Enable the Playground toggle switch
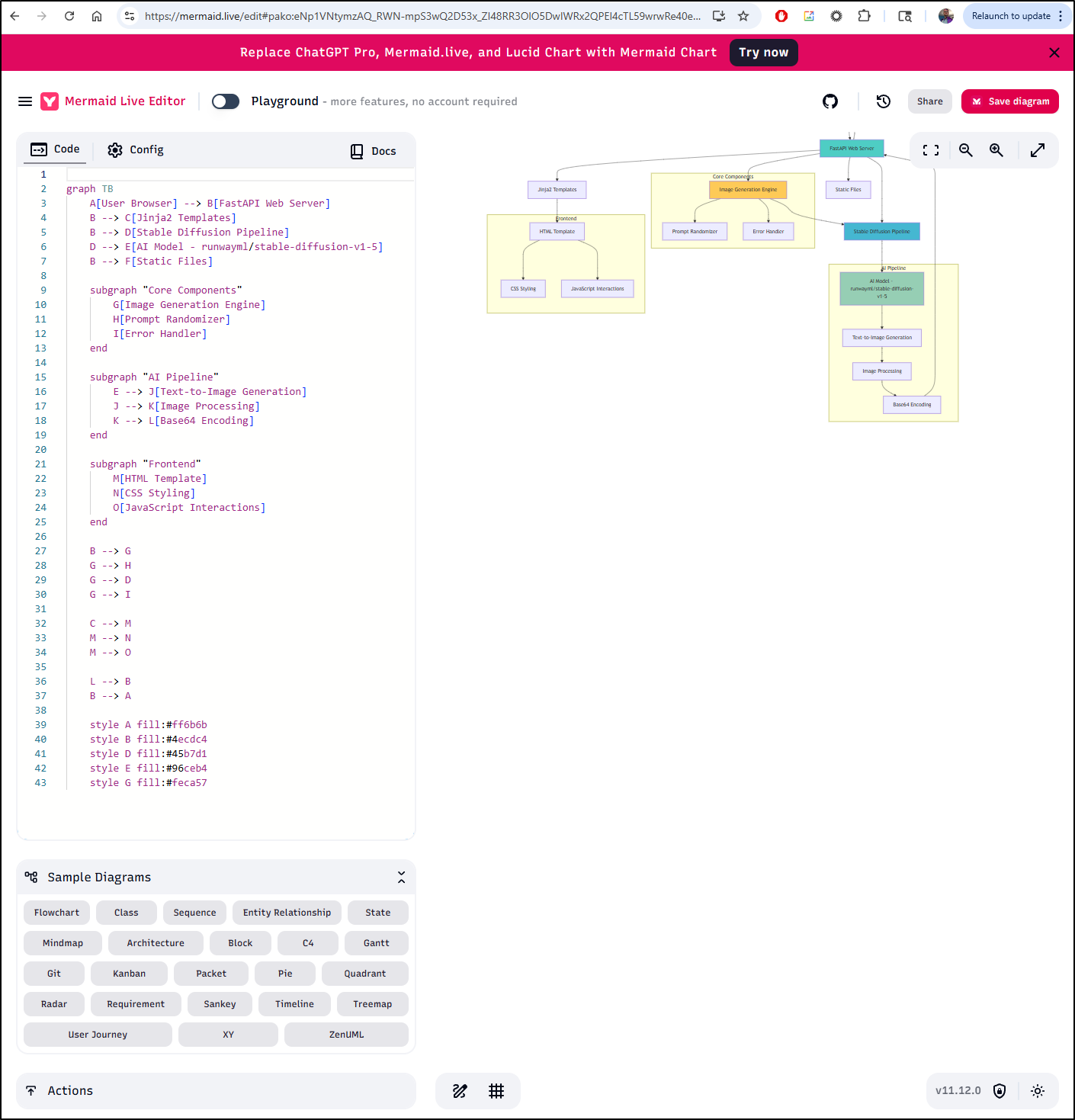Viewport: 1075px width, 1120px height. pyautogui.click(x=226, y=101)
